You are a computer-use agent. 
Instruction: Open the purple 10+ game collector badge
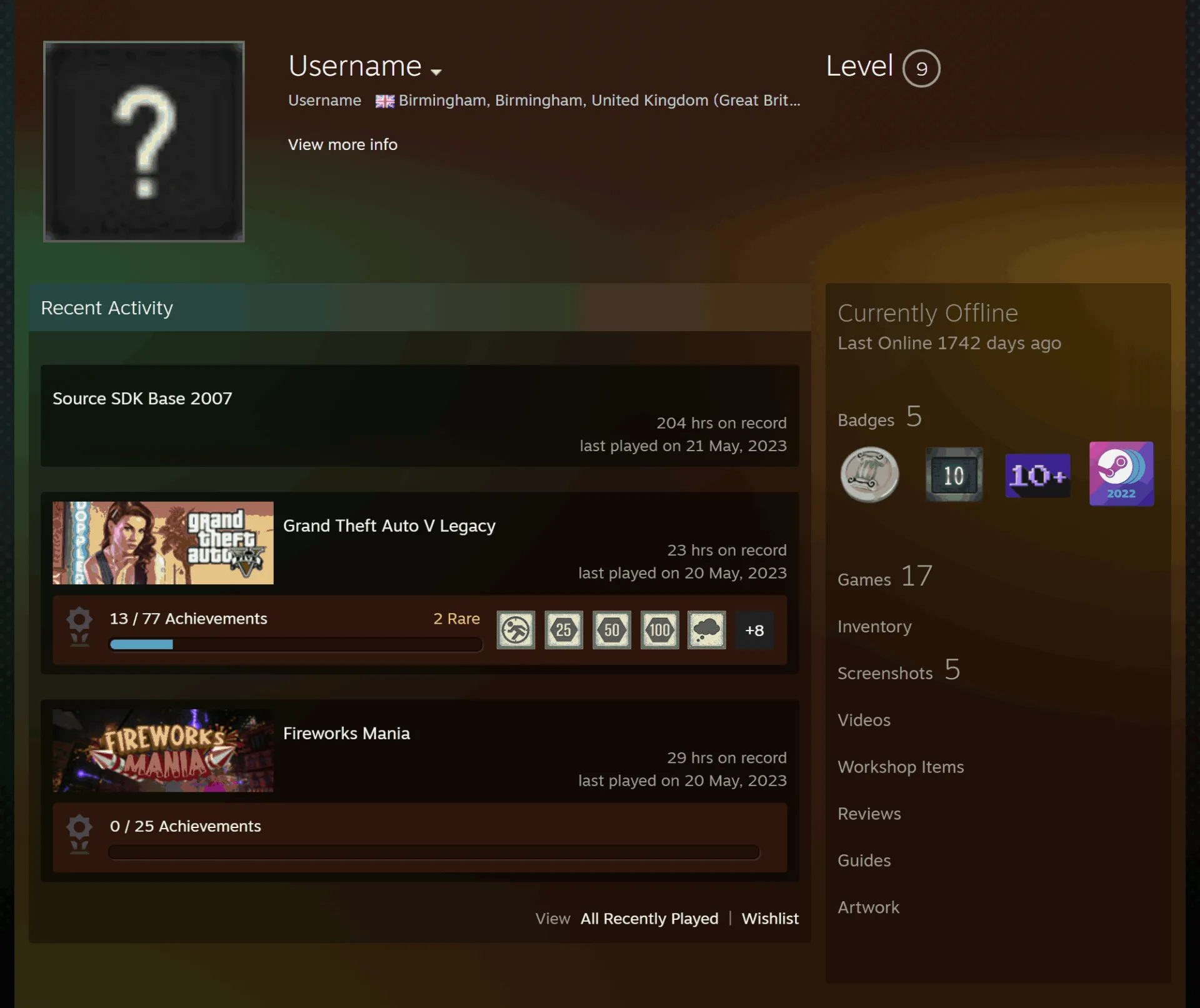click(x=1037, y=476)
